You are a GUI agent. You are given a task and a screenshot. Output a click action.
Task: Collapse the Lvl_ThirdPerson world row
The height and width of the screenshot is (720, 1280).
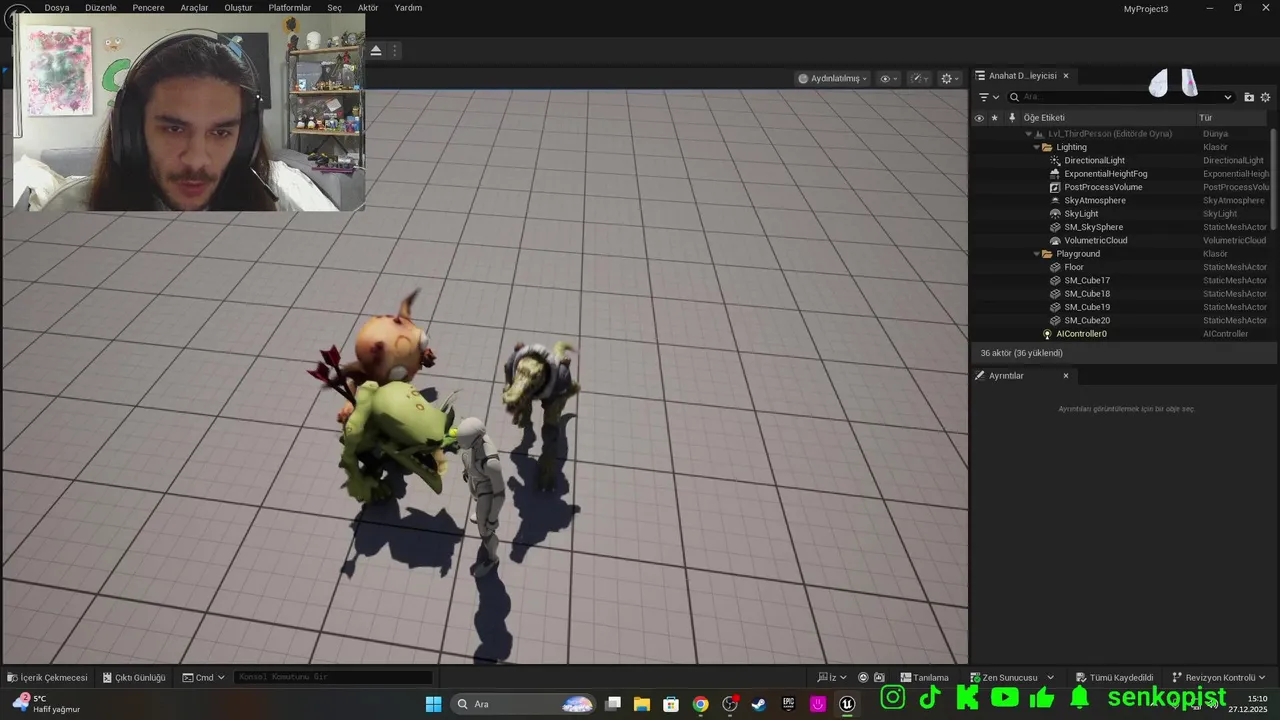tap(1028, 134)
